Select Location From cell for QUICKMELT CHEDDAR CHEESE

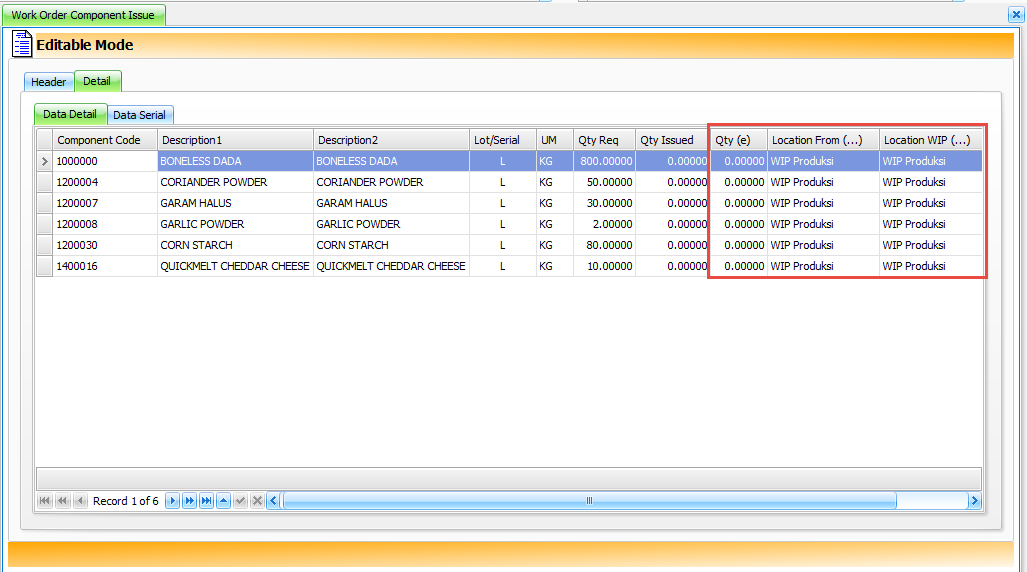[x=823, y=266]
